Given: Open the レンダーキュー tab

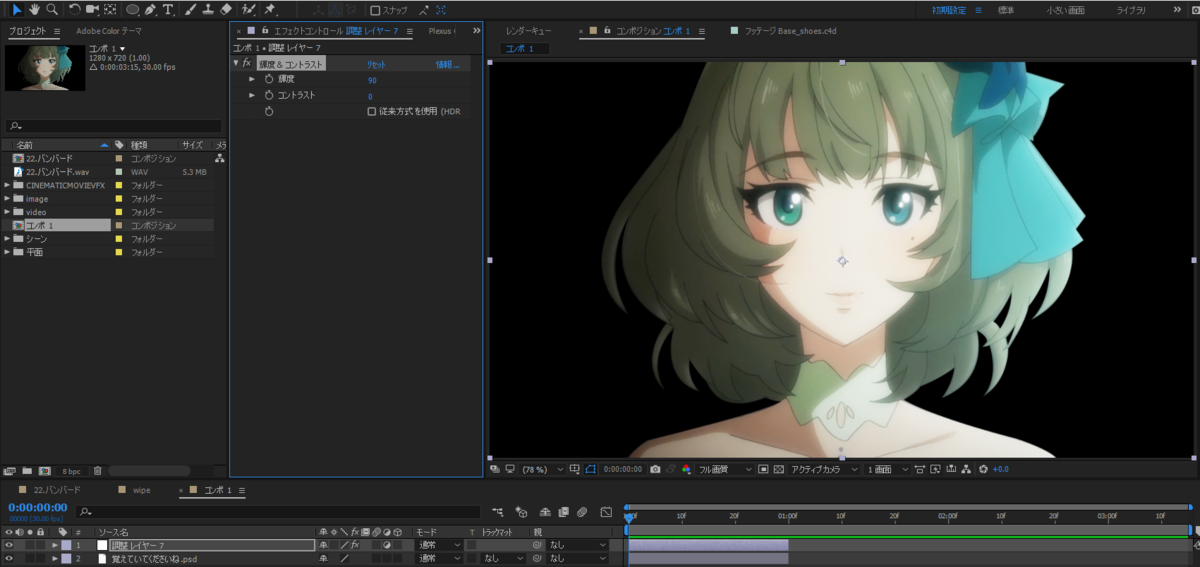Looking at the screenshot, I should pyautogui.click(x=528, y=31).
